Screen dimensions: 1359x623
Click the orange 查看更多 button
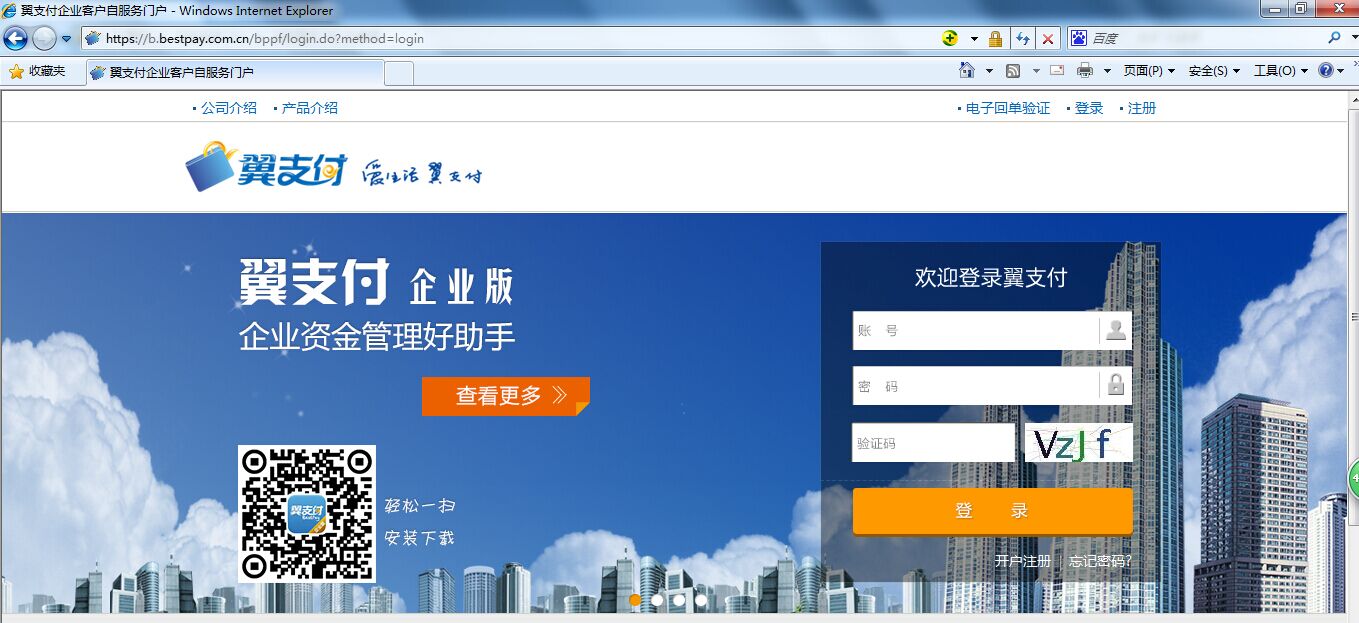point(506,396)
